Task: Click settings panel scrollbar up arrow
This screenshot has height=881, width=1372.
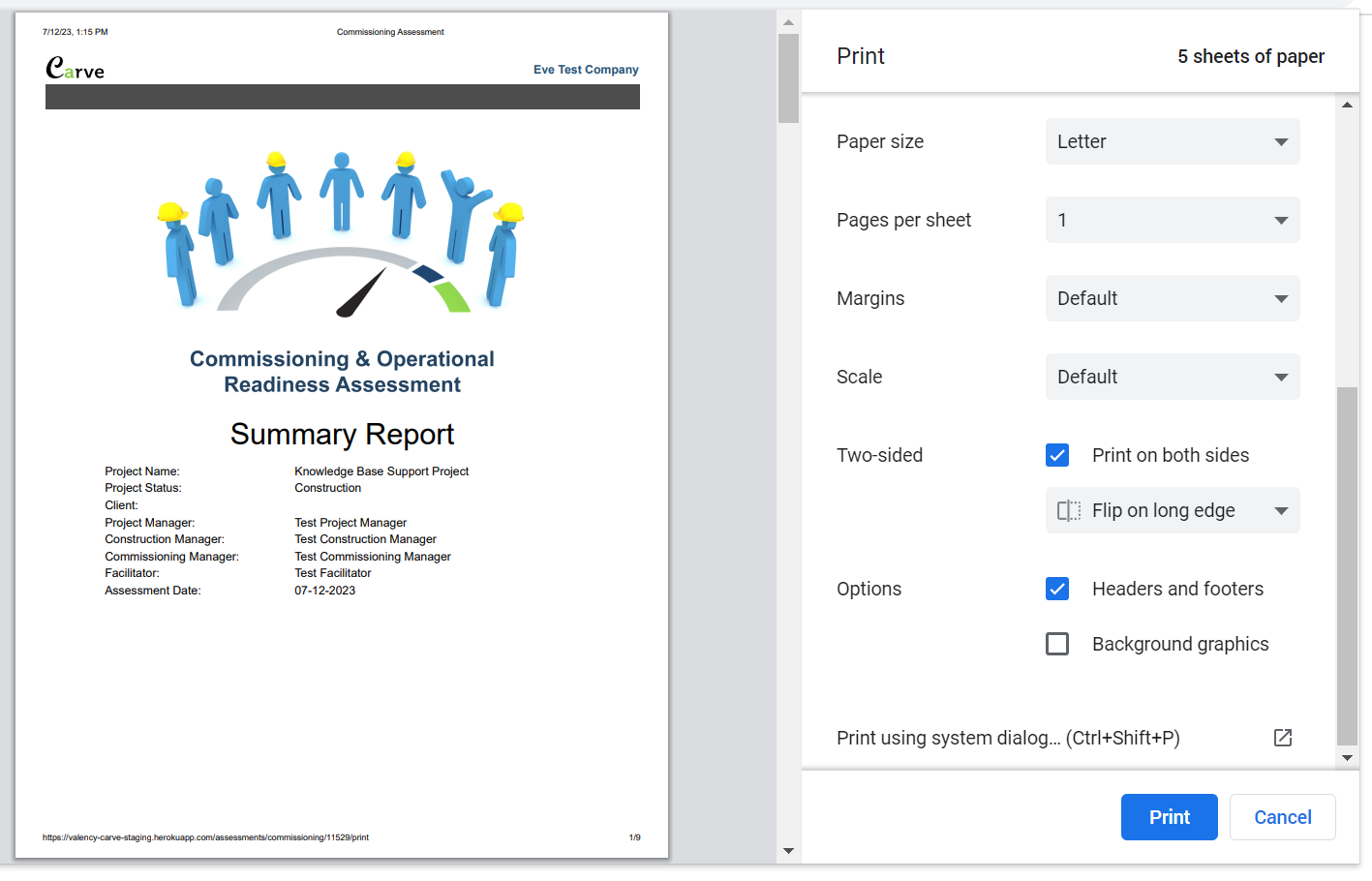Action: (1347, 105)
